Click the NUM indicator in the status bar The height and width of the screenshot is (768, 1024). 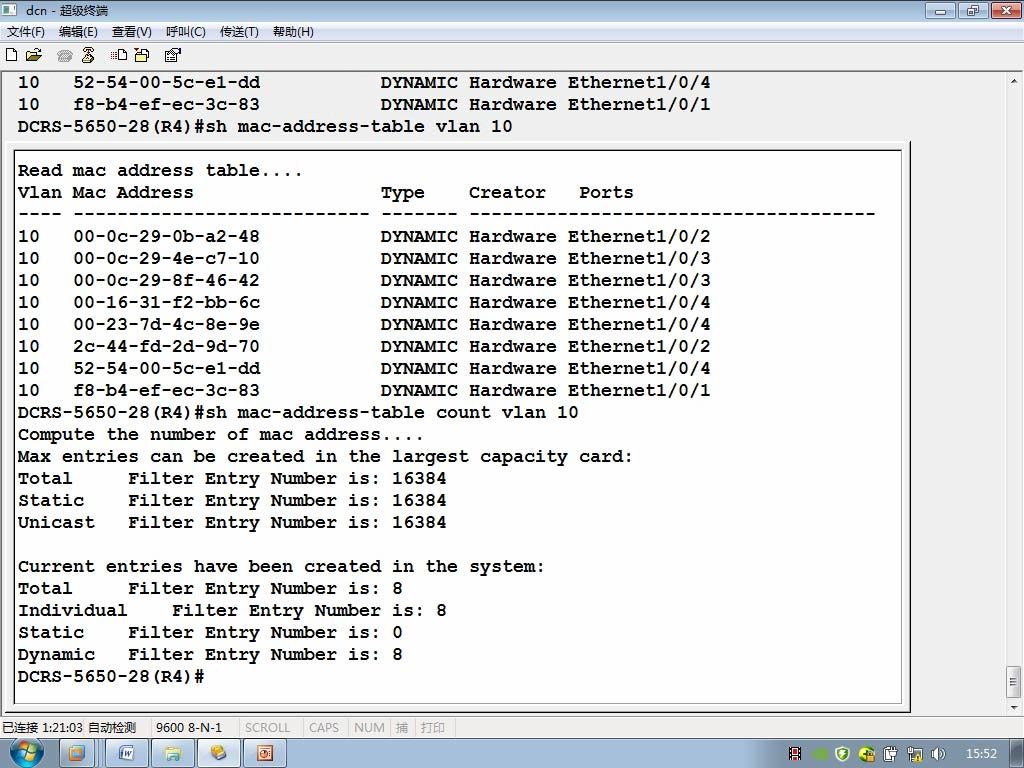pyautogui.click(x=369, y=728)
